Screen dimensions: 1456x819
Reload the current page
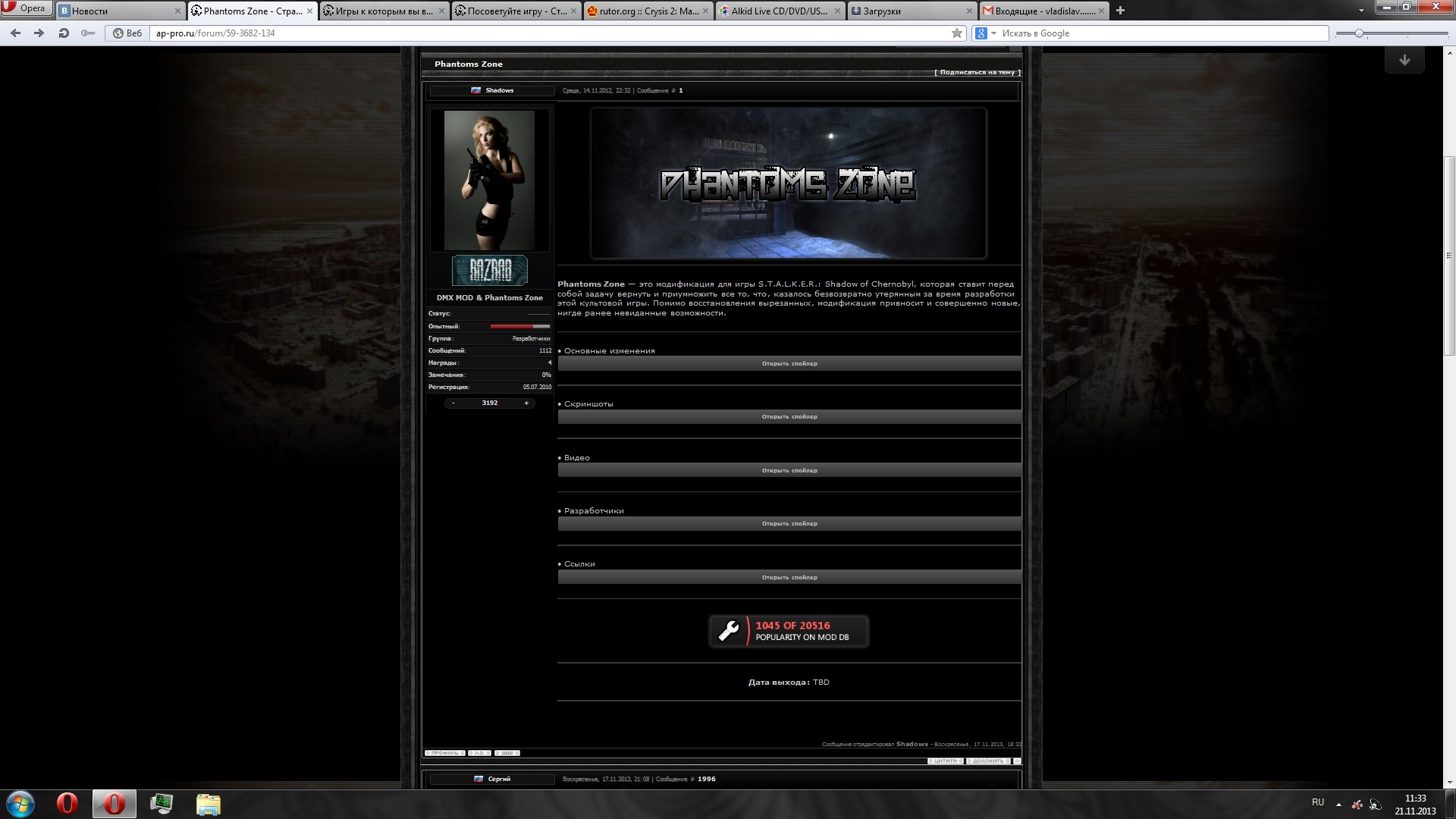tap(64, 33)
